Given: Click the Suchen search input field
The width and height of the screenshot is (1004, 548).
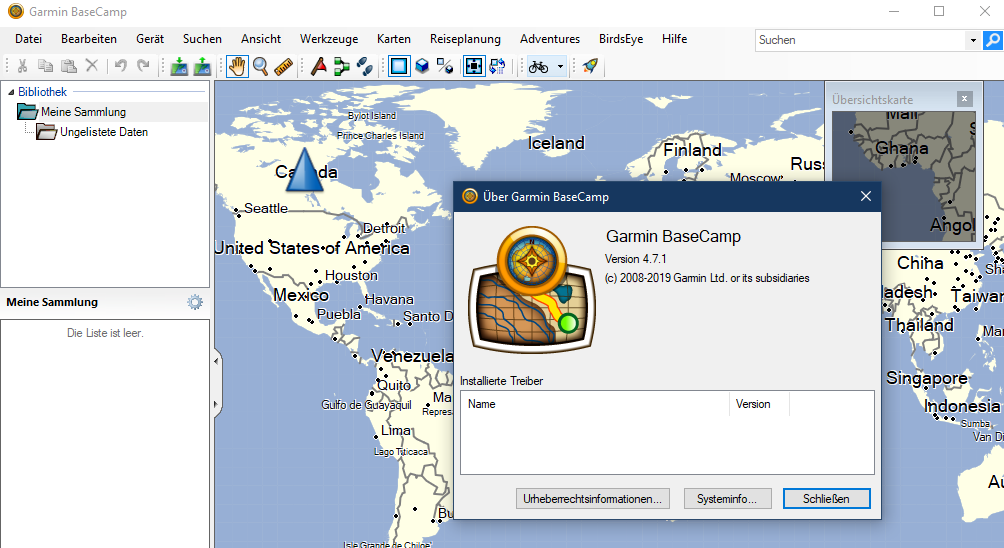Looking at the screenshot, I should pyautogui.click(x=860, y=40).
